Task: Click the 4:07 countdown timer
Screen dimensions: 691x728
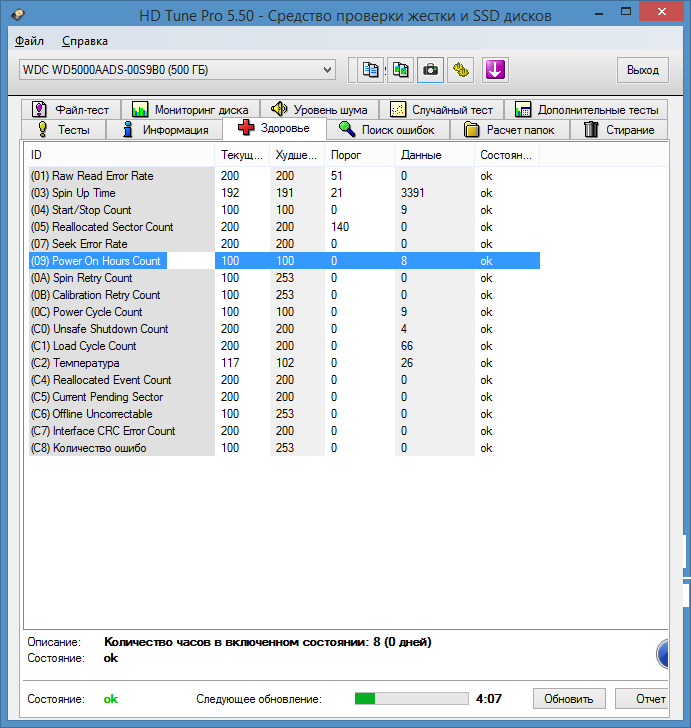Action: point(489,699)
